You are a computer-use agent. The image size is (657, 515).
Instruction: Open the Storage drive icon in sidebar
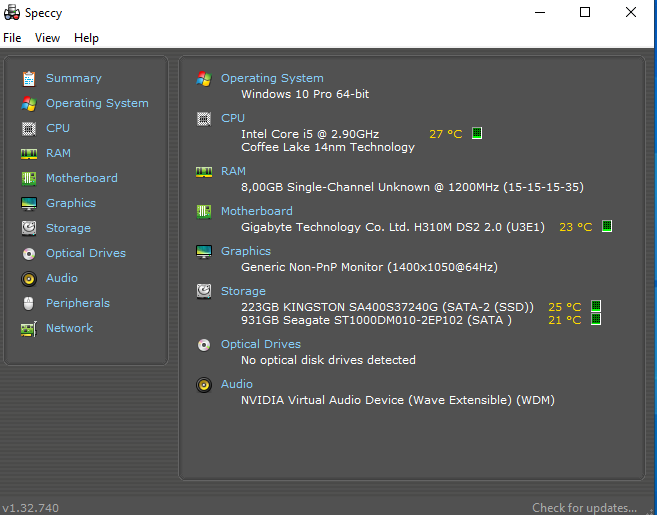pyautogui.click(x=28, y=228)
